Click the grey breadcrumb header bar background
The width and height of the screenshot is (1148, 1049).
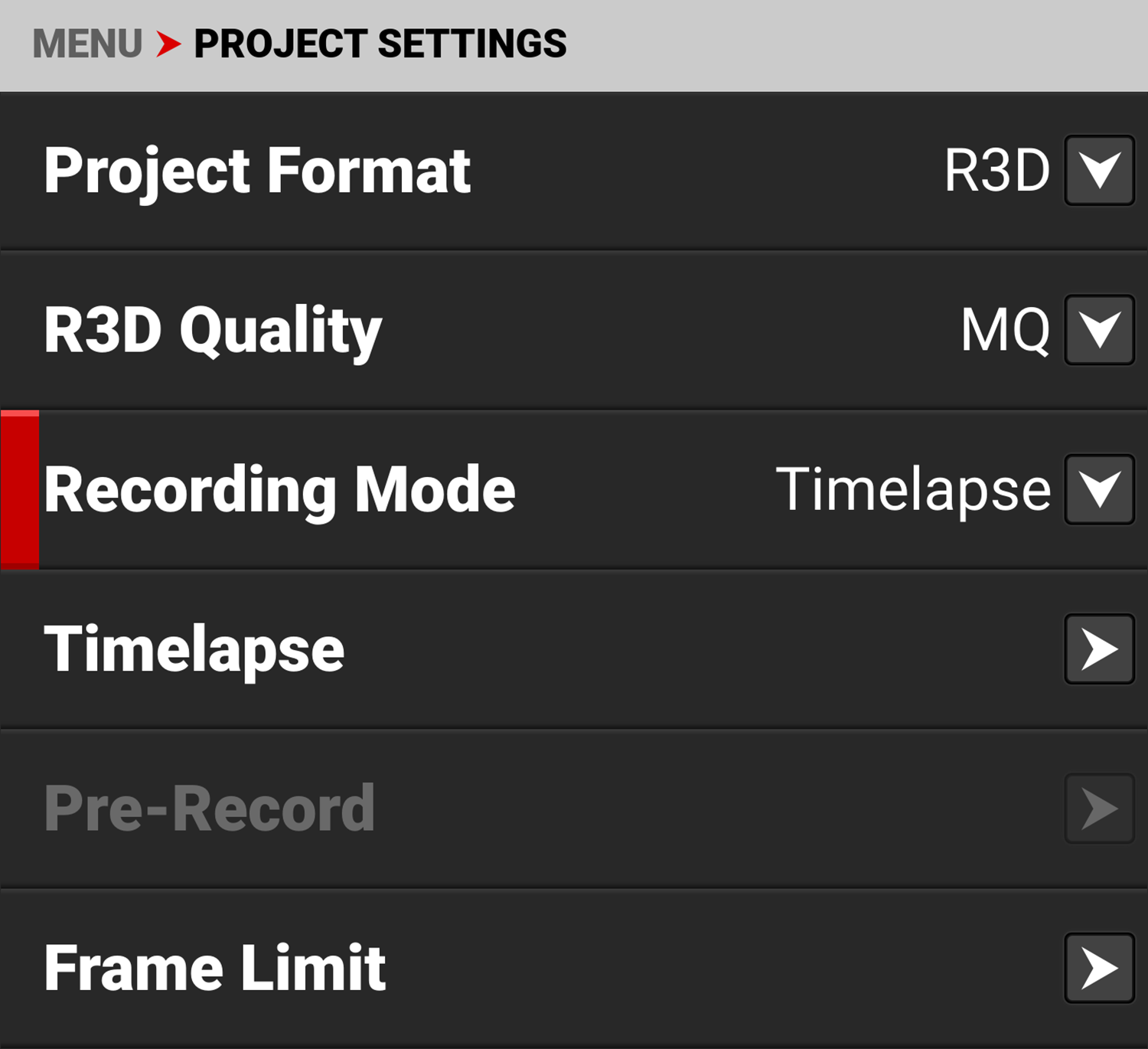click(x=842, y=44)
